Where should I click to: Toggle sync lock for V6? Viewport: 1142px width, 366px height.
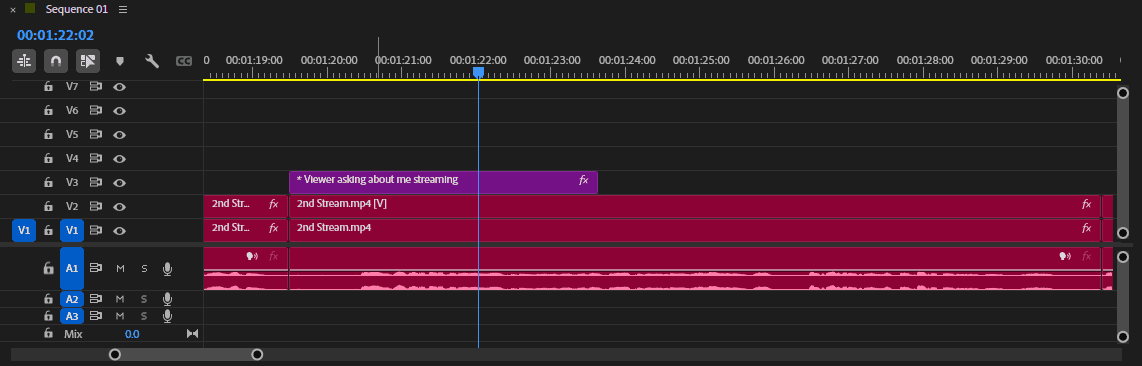pyautogui.click(x=95, y=111)
